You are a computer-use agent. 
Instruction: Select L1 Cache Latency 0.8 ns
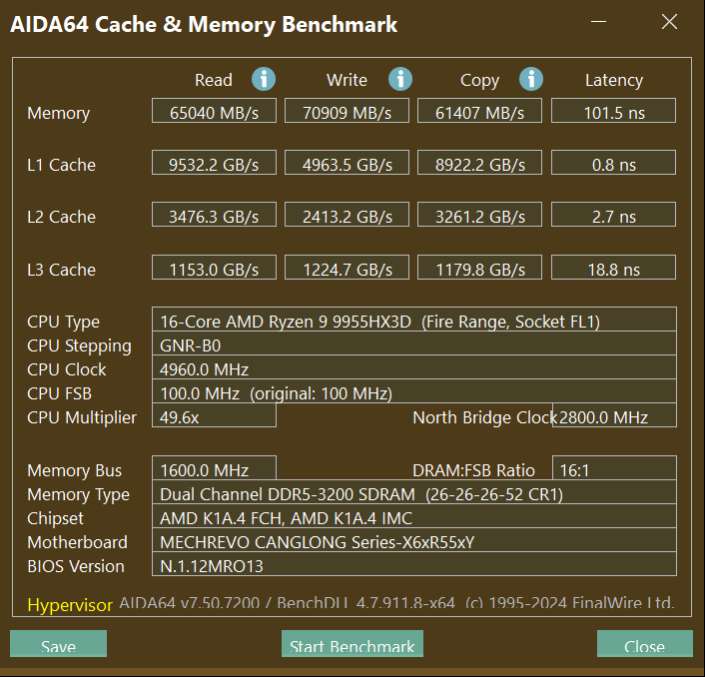point(613,163)
